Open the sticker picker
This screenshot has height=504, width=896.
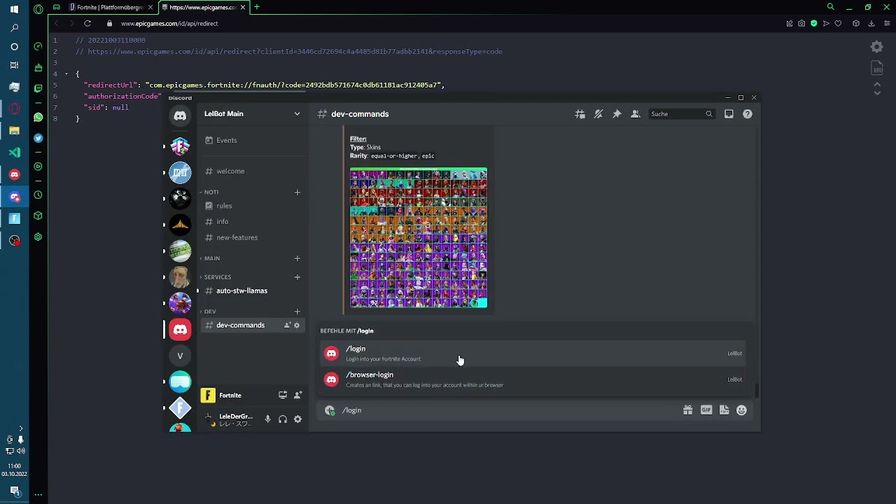pyautogui.click(x=724, y=410)
